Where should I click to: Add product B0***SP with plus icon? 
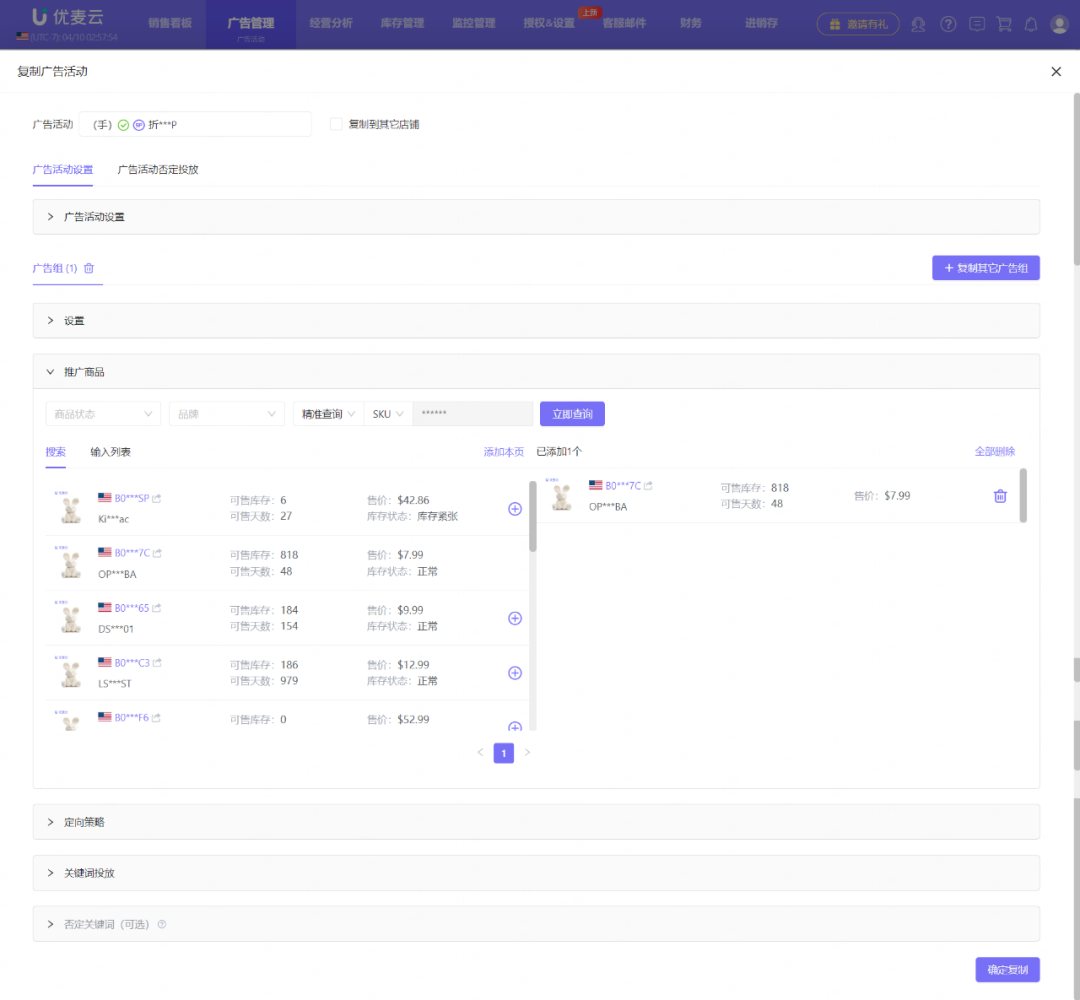[515, 509]
